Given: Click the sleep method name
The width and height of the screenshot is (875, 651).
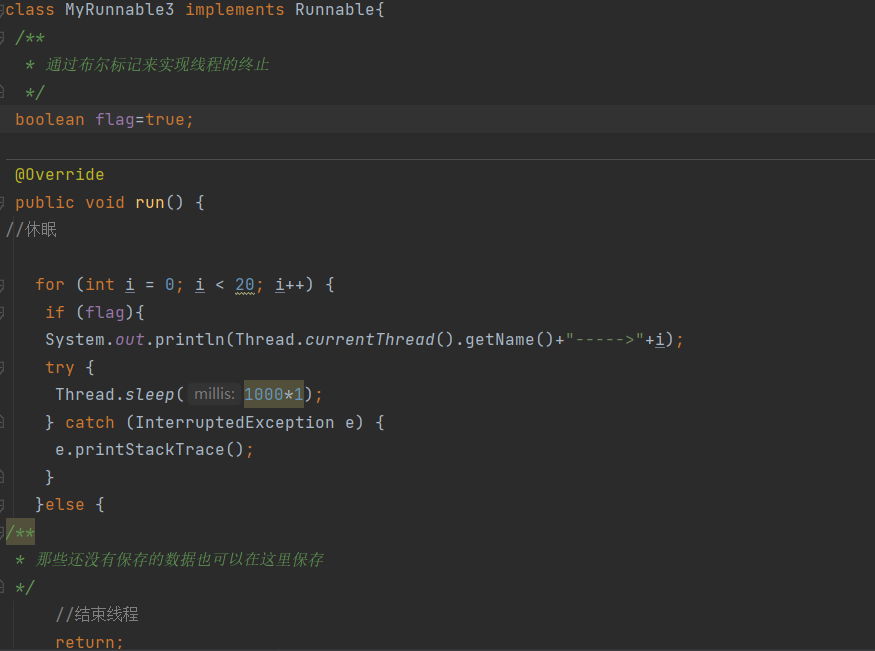Looking at the screenshot, I should click(x=150, y=394).
